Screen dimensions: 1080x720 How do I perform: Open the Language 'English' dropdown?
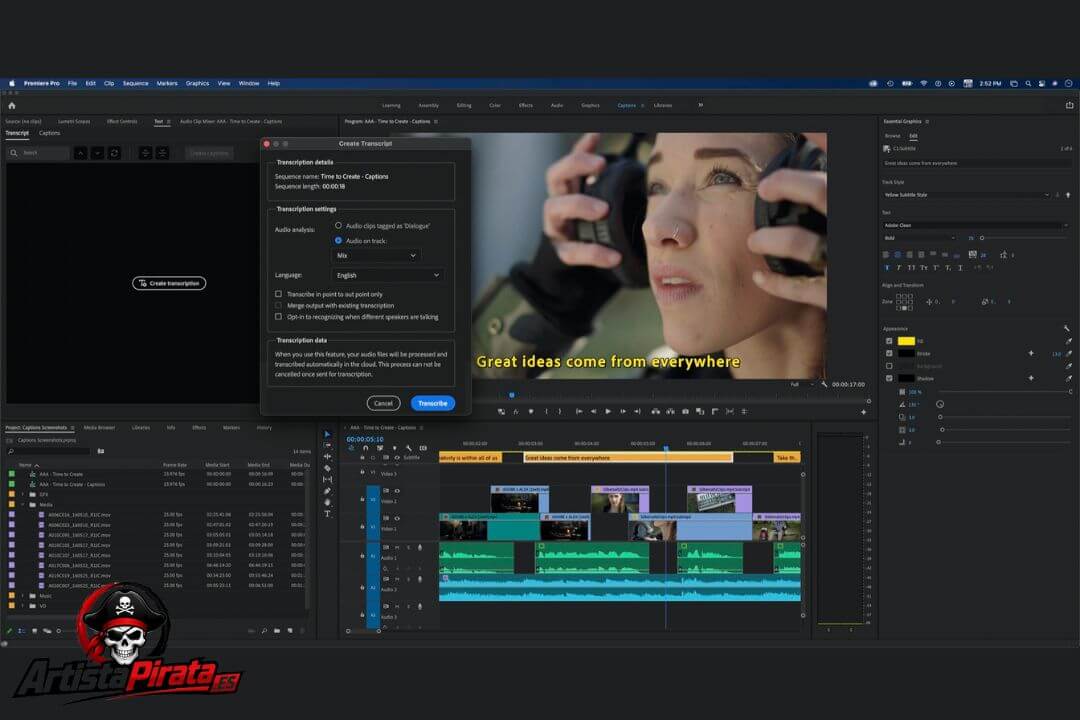pyautogui.click(x=388, y=275)
